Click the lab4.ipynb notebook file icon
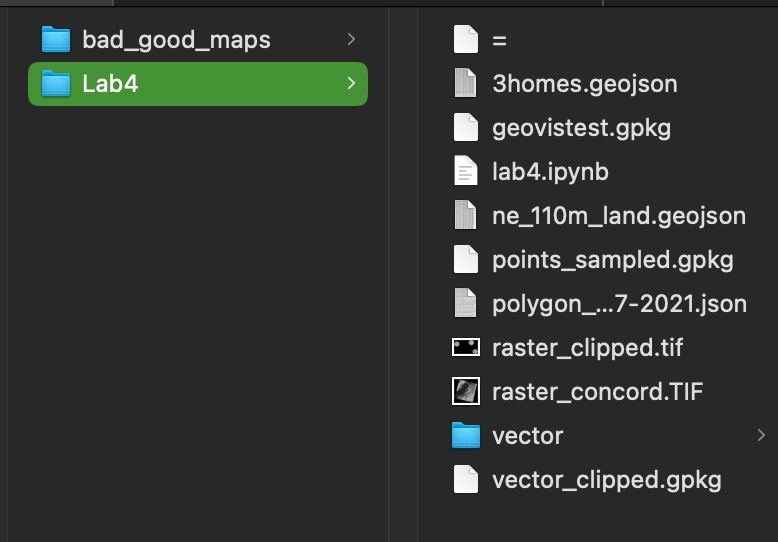This screenshot has width=778, height=542. (x=466, y=172)
